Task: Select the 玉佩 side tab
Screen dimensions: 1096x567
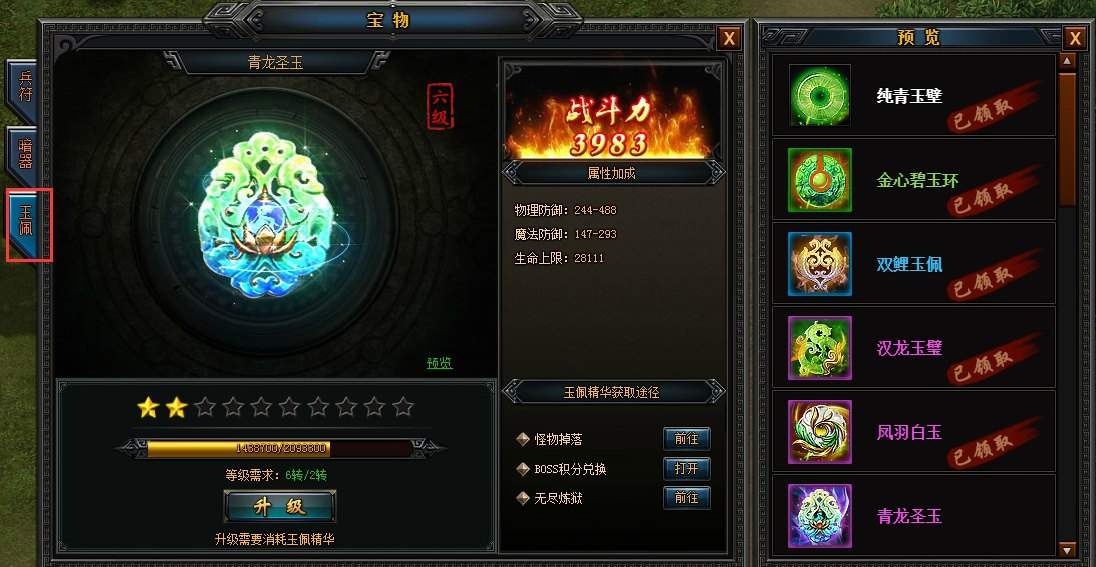Action: (26, 224)
